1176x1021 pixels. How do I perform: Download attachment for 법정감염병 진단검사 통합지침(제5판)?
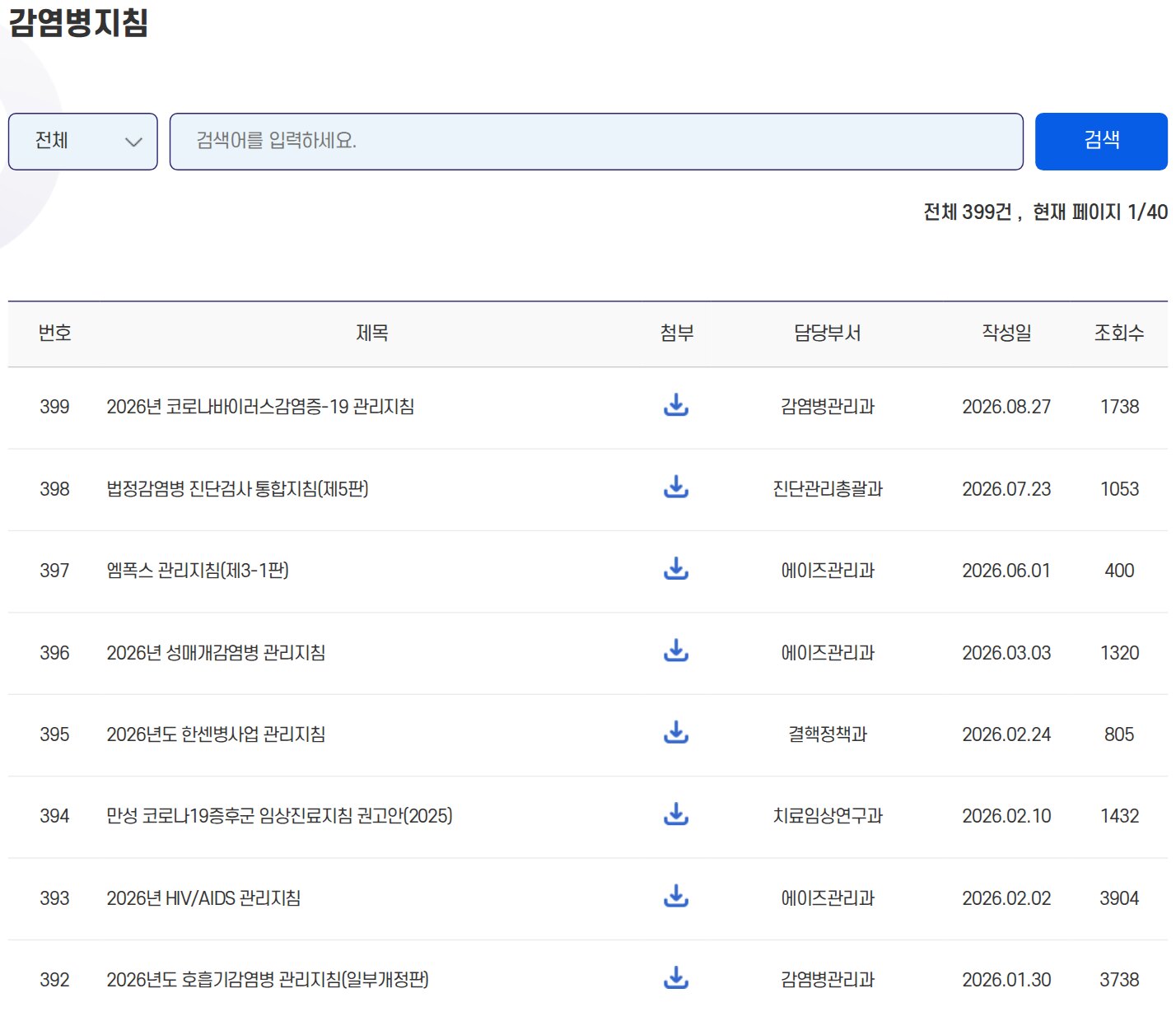click(x=676, y=487)
